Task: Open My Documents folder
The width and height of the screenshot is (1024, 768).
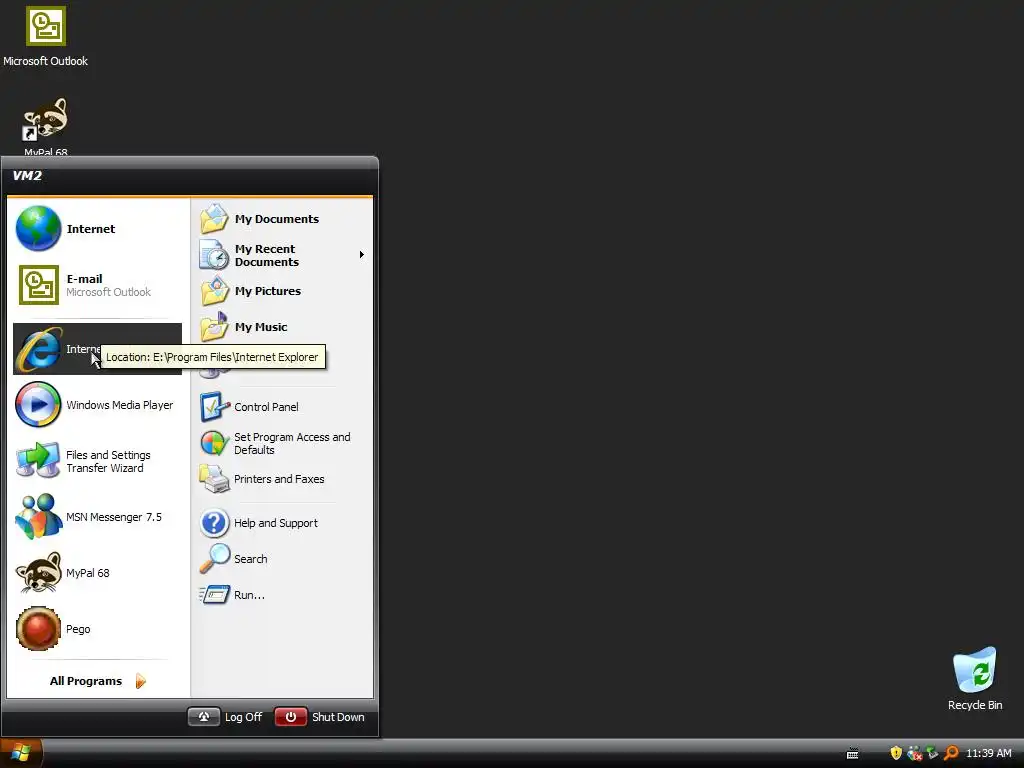Action: (282, 219)
